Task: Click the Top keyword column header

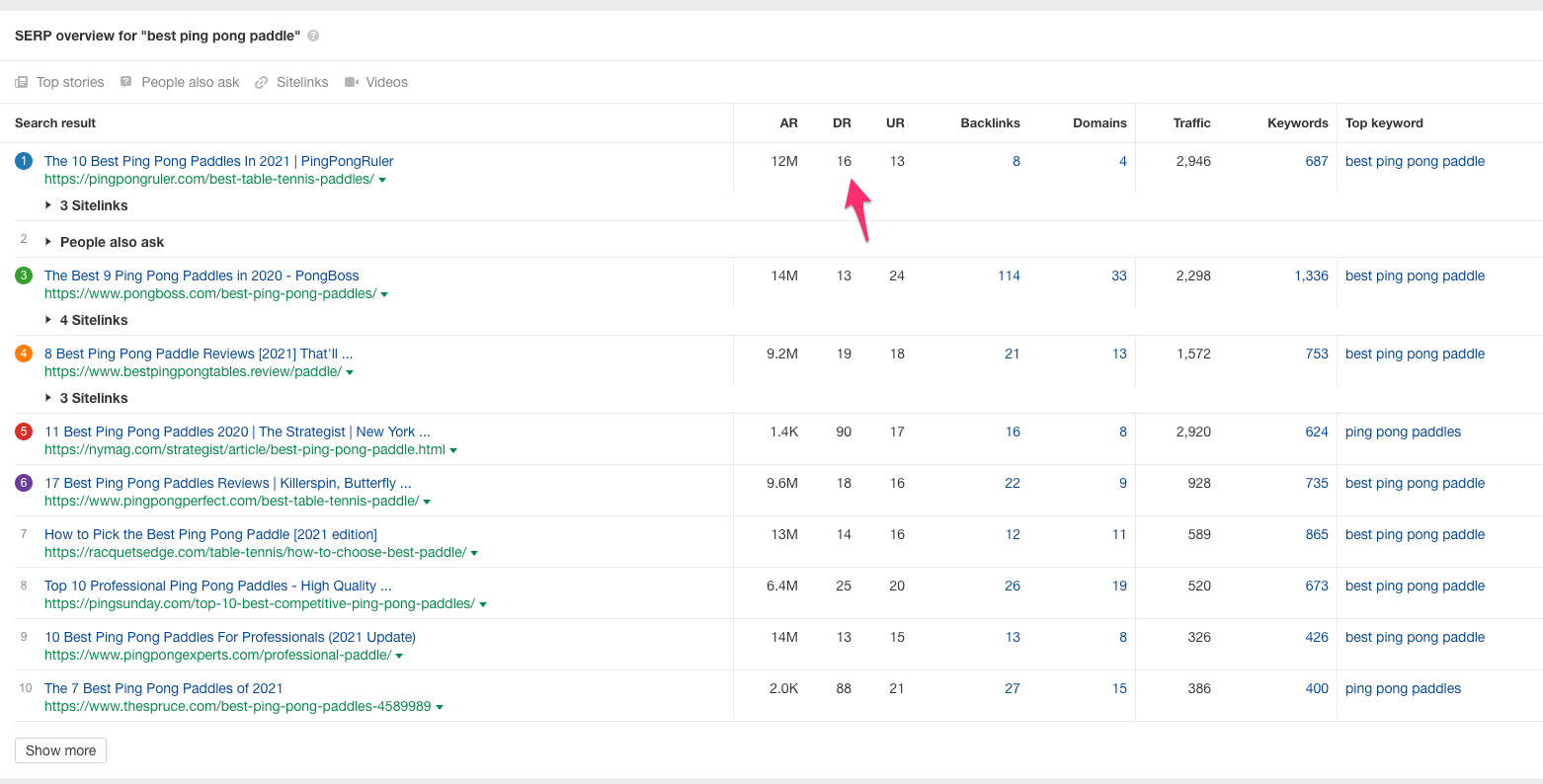Action: point(1384,123)
